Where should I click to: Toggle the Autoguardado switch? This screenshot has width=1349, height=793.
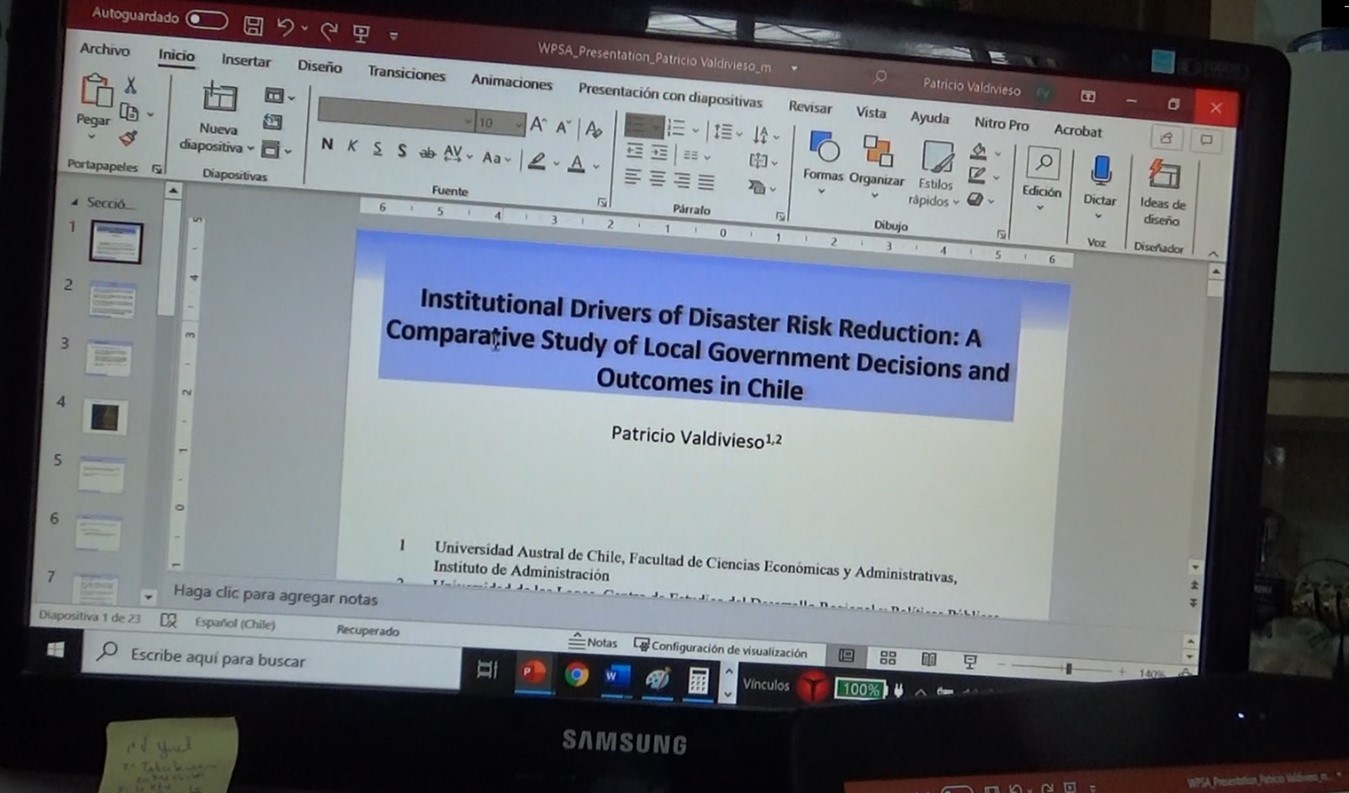(x=206, y=20)
